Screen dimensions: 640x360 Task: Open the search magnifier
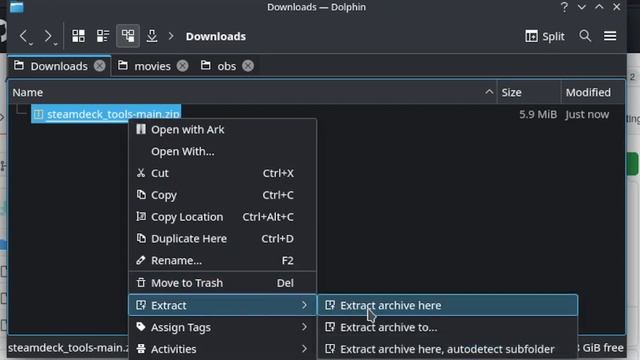tap(585, 36)
